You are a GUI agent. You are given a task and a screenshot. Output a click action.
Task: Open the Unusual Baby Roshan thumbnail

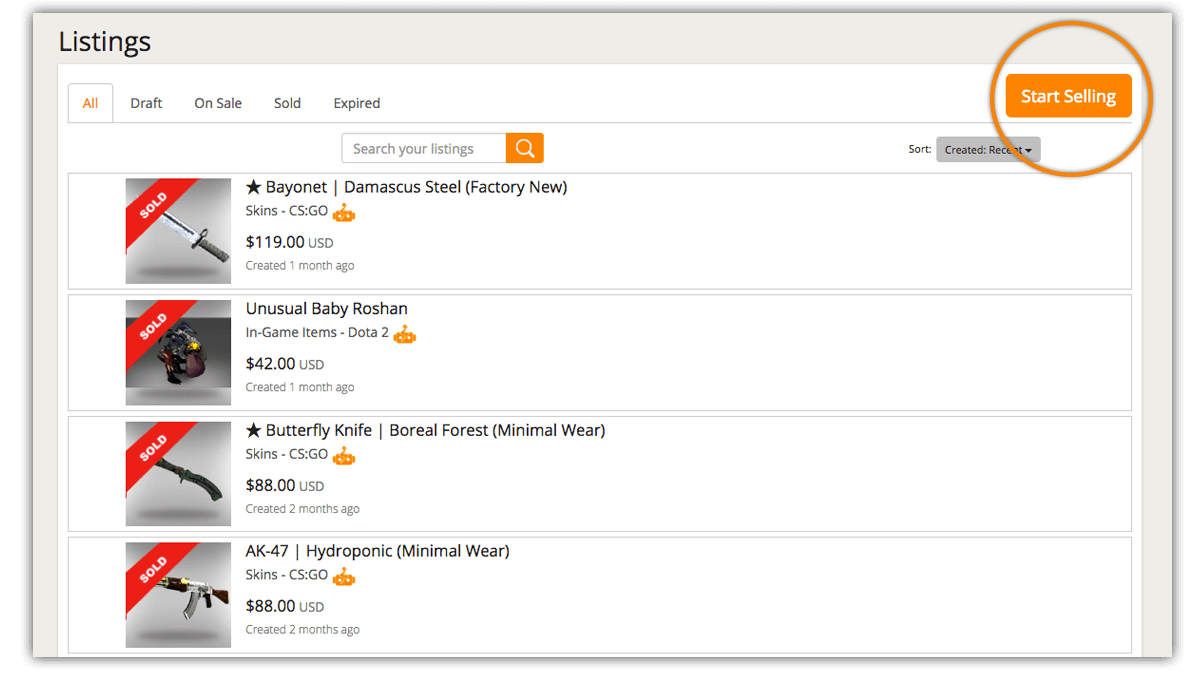[178, 352]
